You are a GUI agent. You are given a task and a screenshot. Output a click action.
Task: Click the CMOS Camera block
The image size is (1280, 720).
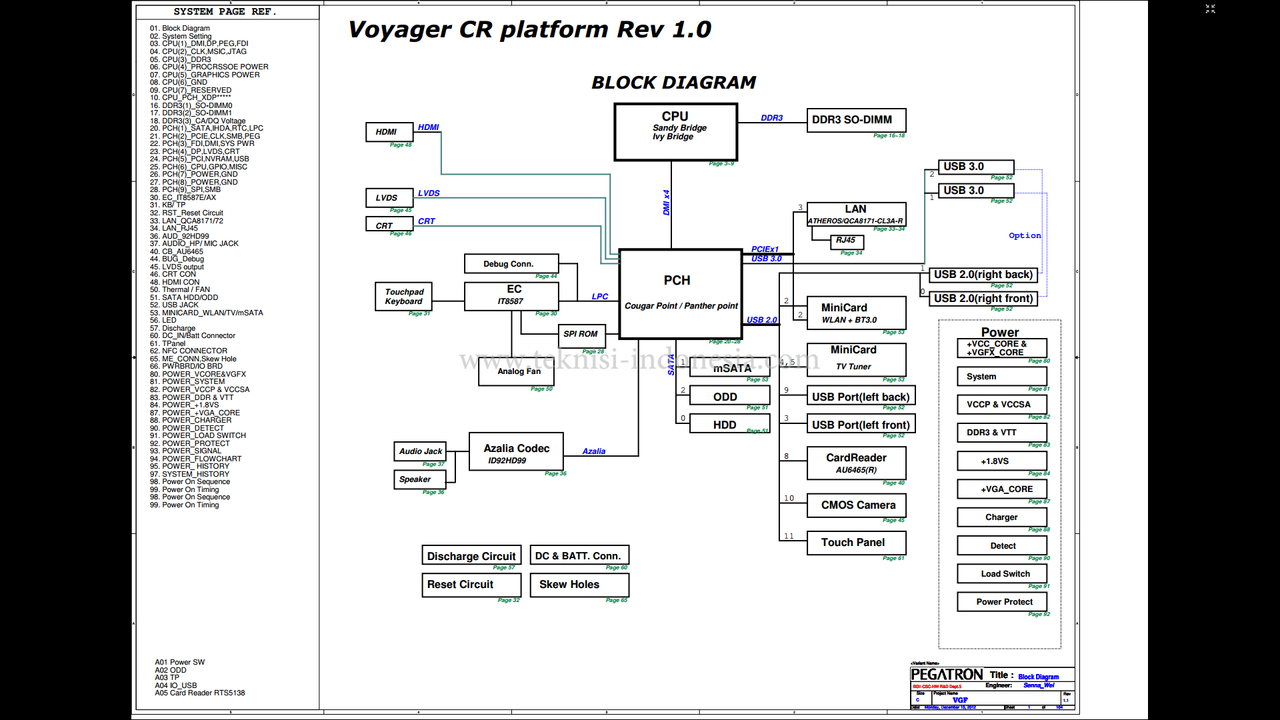[x=858, y=505]
